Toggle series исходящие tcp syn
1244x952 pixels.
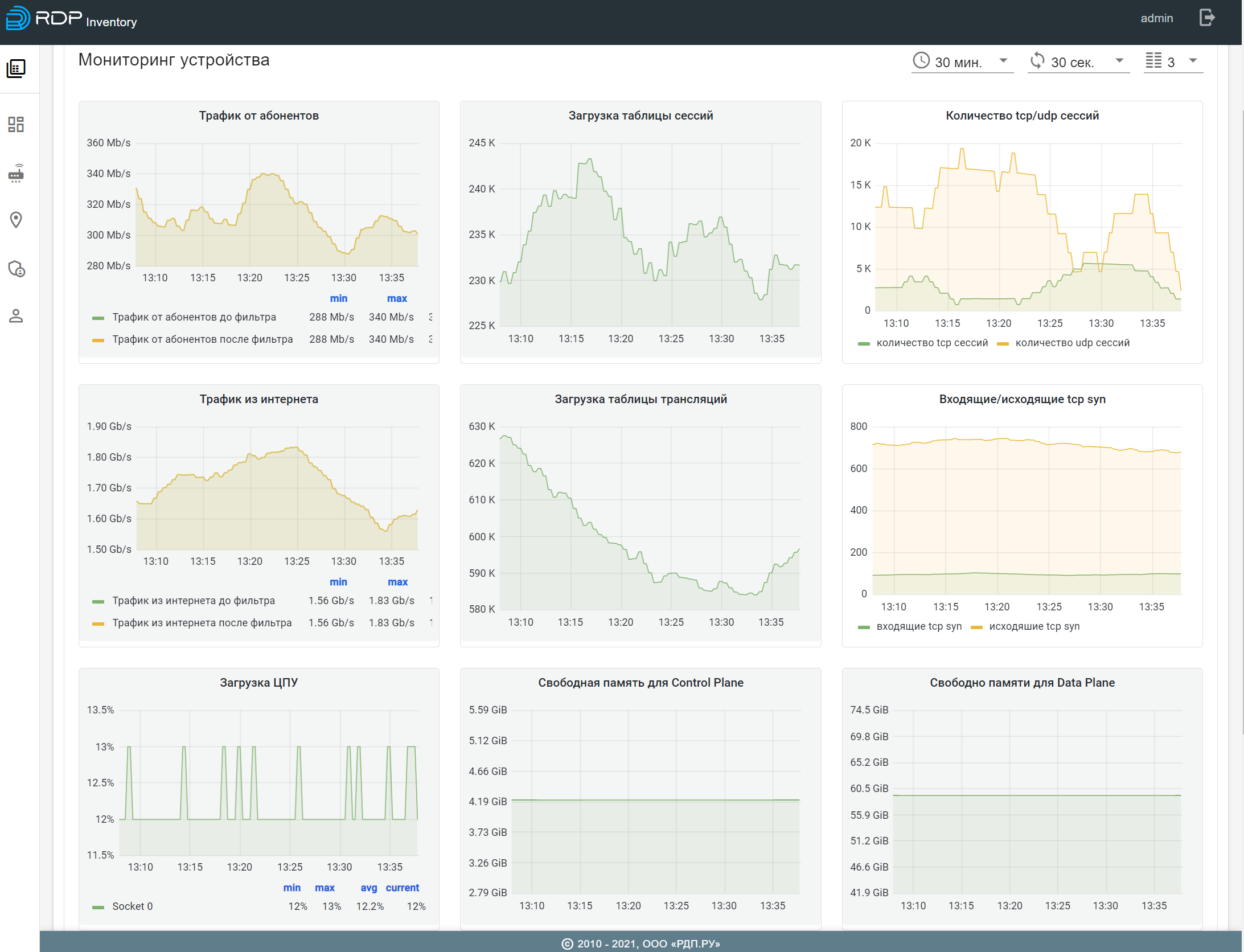pos(1034,626)
